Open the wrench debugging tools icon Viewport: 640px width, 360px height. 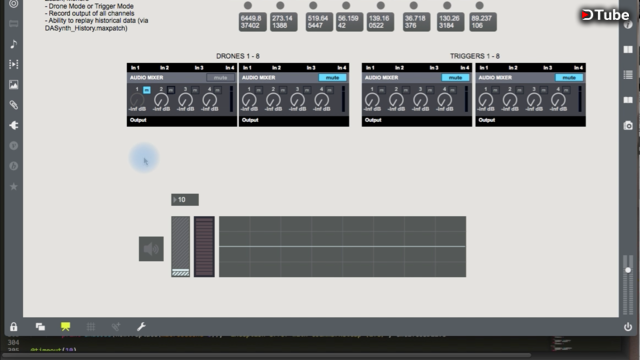141,327
